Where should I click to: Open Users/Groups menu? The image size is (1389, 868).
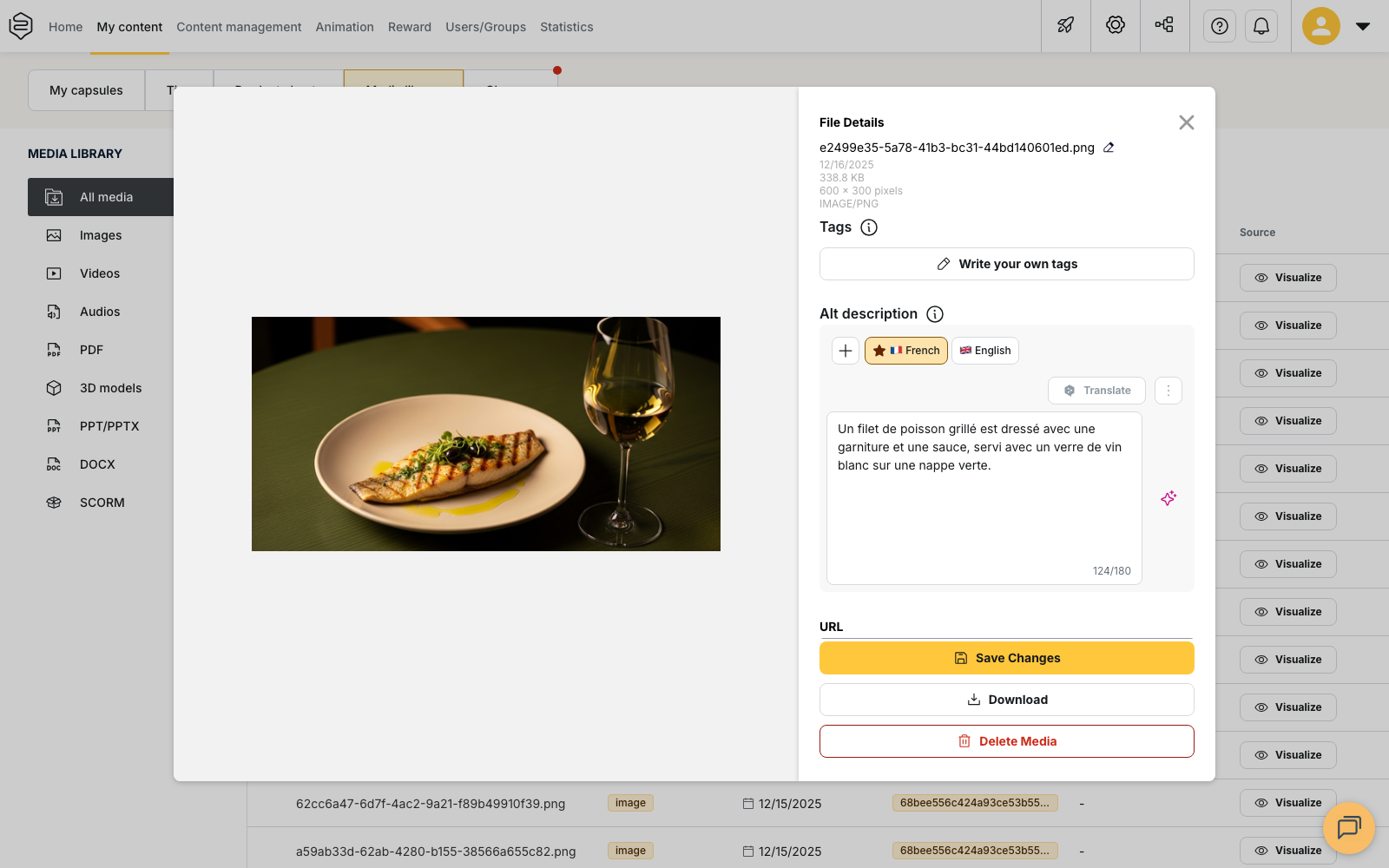coord(486,27)
